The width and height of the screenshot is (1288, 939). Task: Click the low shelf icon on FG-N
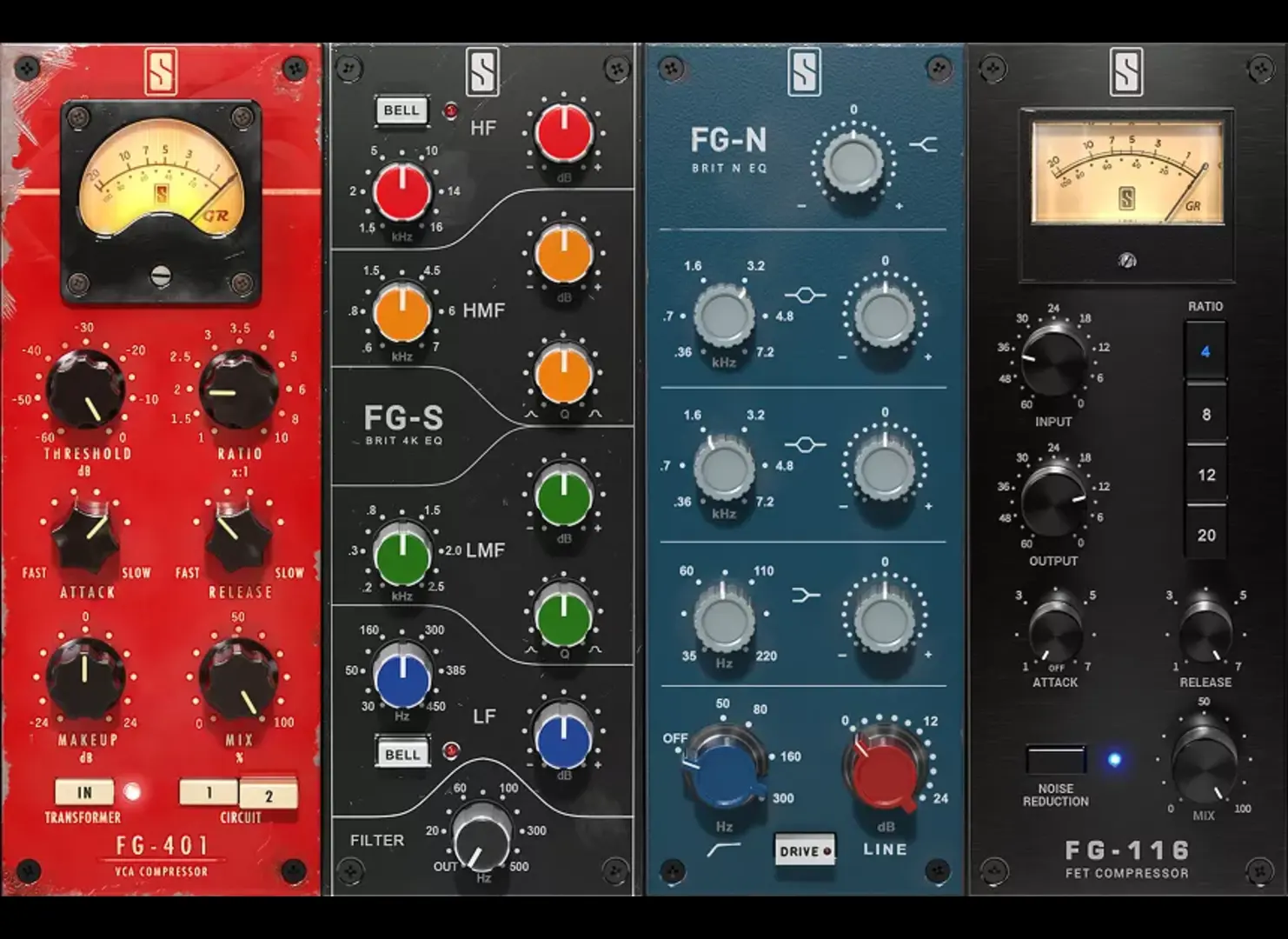(x=807, y=595)
